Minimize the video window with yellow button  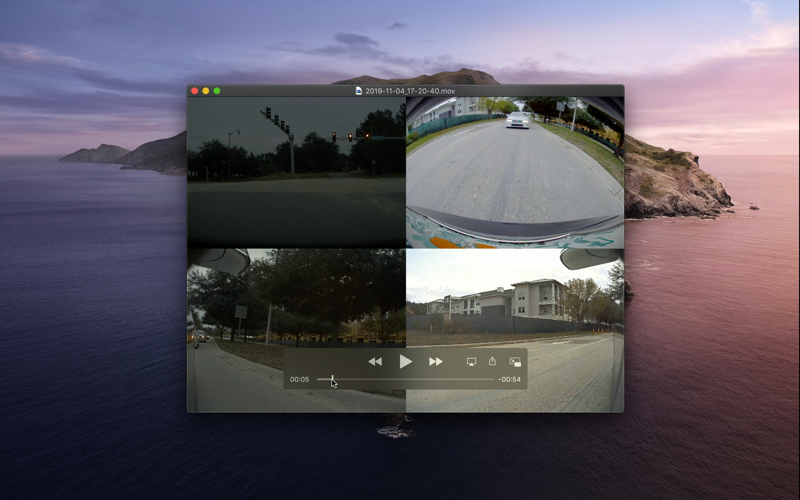tap(206, 91)
